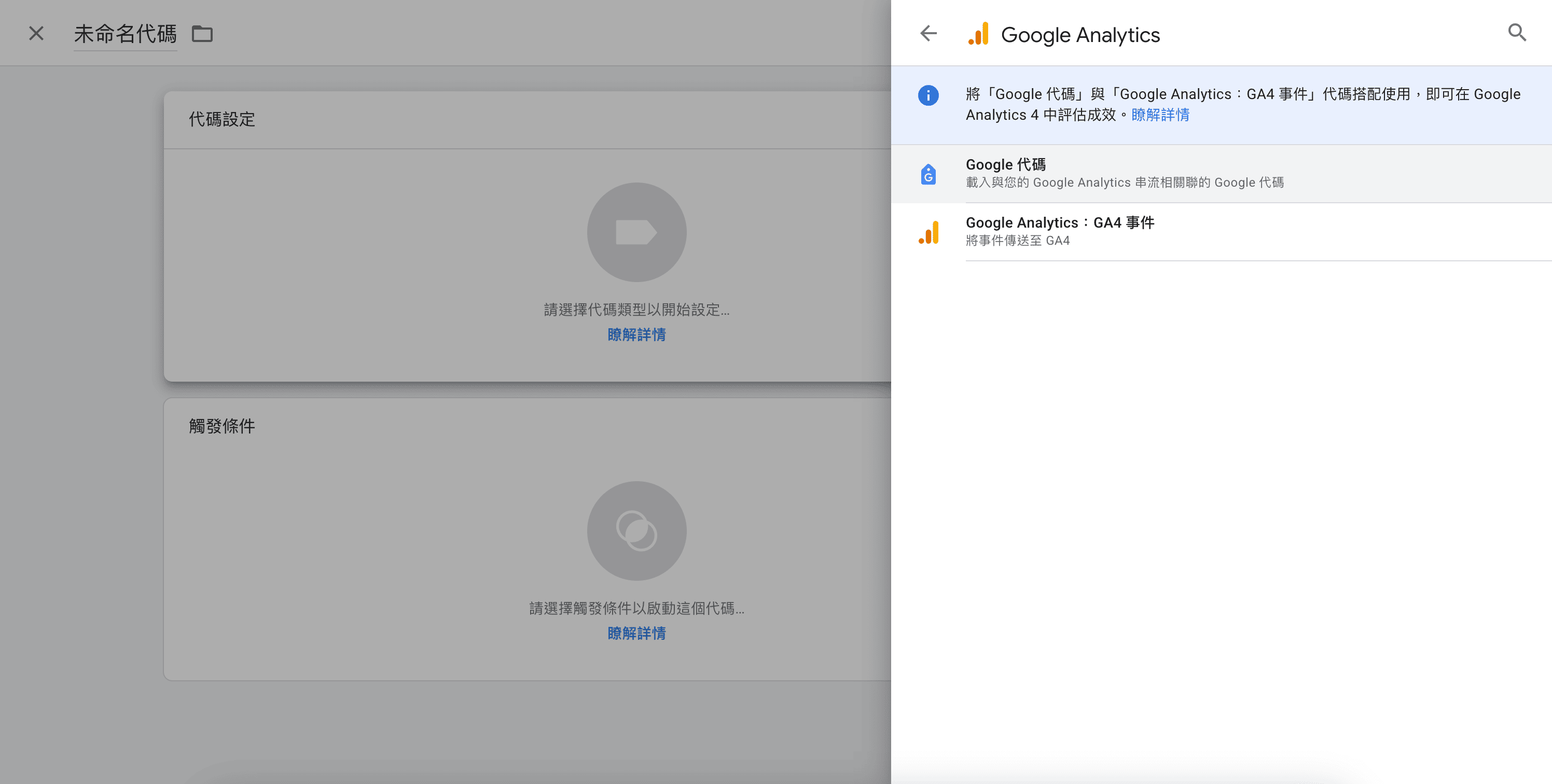Edit the 未命名代碼 tag name field
This screenshot has width=1552, height=784.
point(126,34)
